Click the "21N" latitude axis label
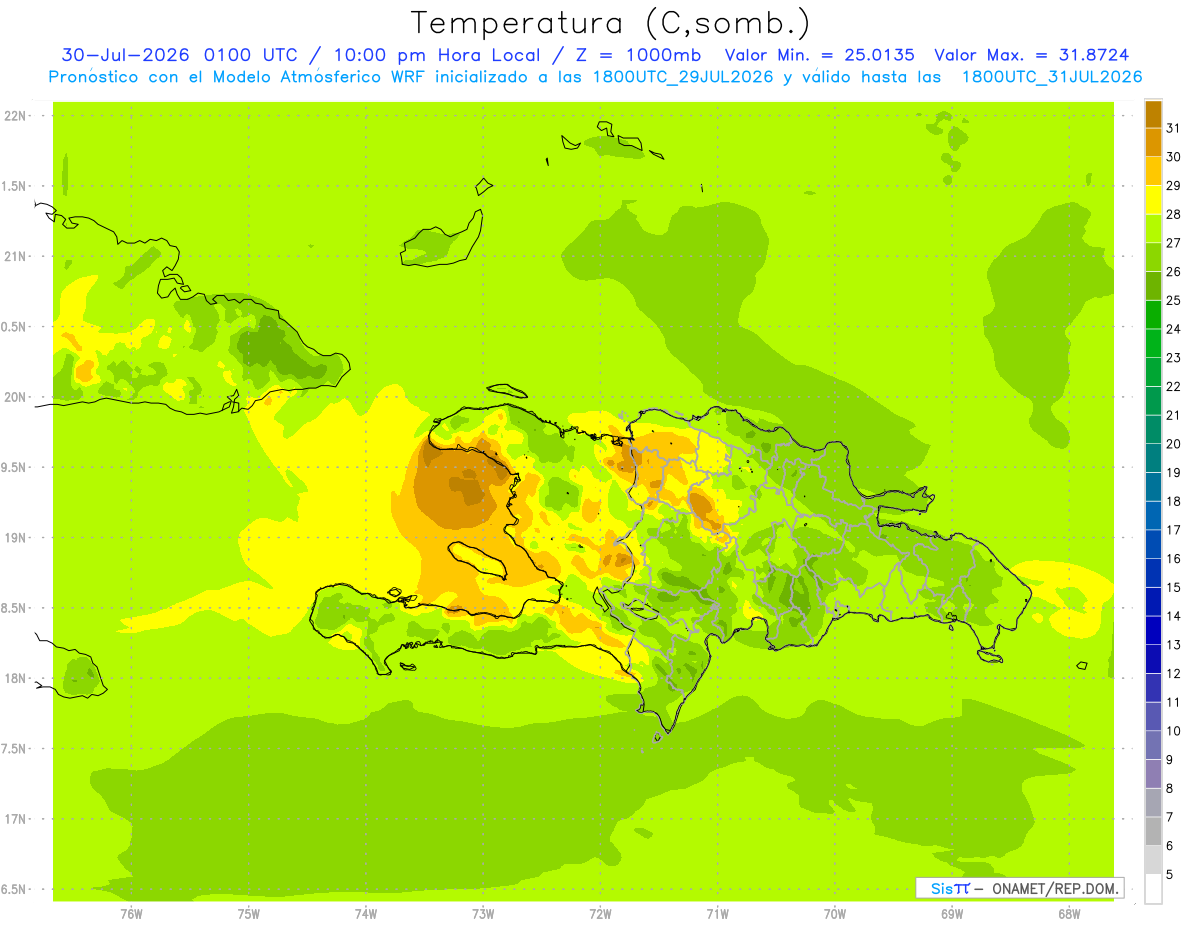Image resolution: width=1200 pixels, height=927 pixels. [x=17, y=257]
